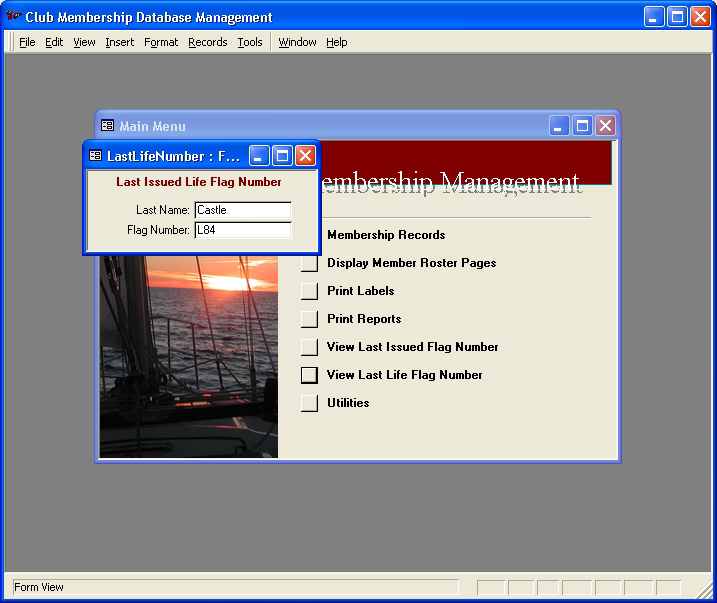Screen dimensions: 717x603
Task: Open the Help menu
Action: click(337, 42)
